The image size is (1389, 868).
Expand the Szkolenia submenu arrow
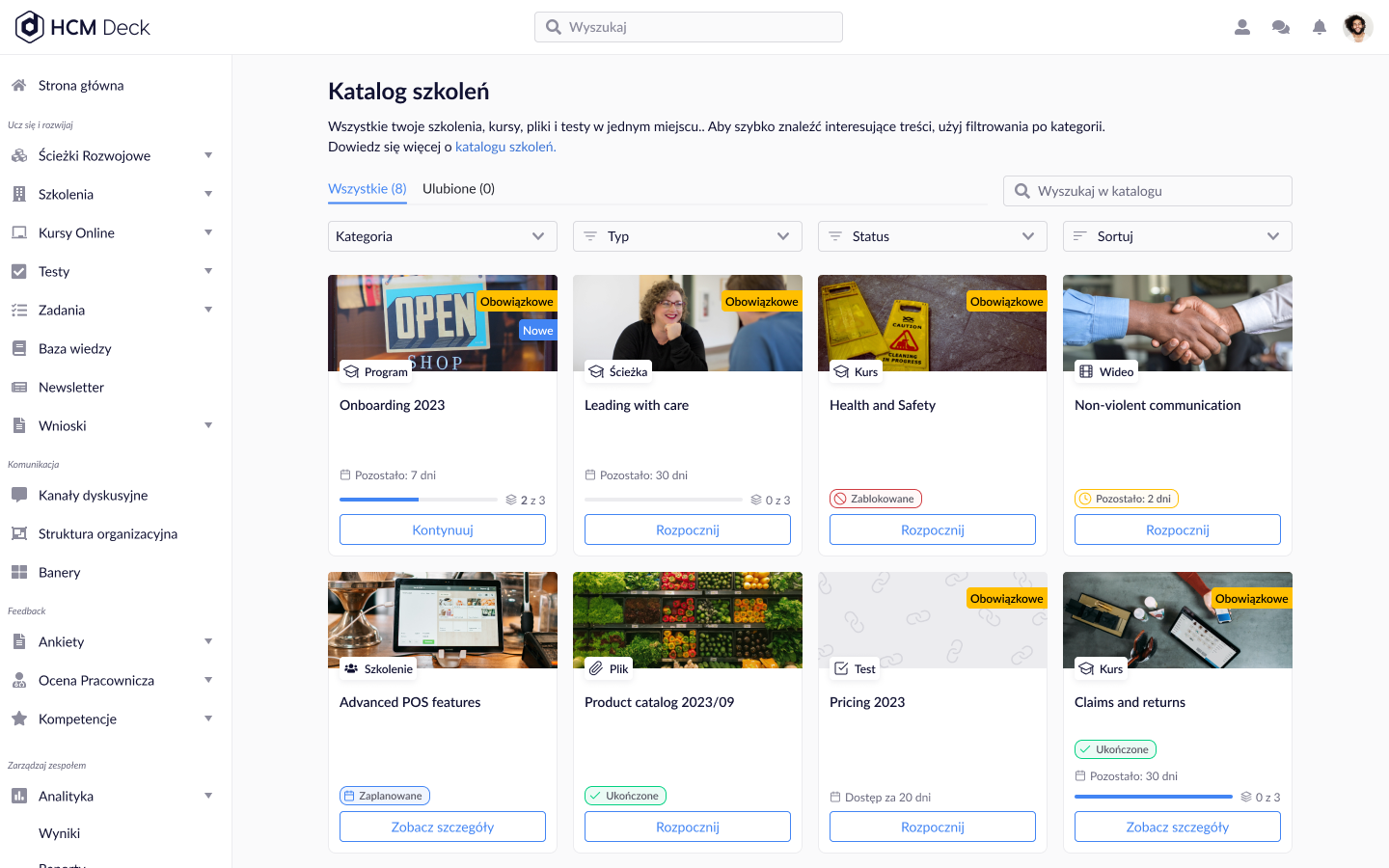pos(208,194)
